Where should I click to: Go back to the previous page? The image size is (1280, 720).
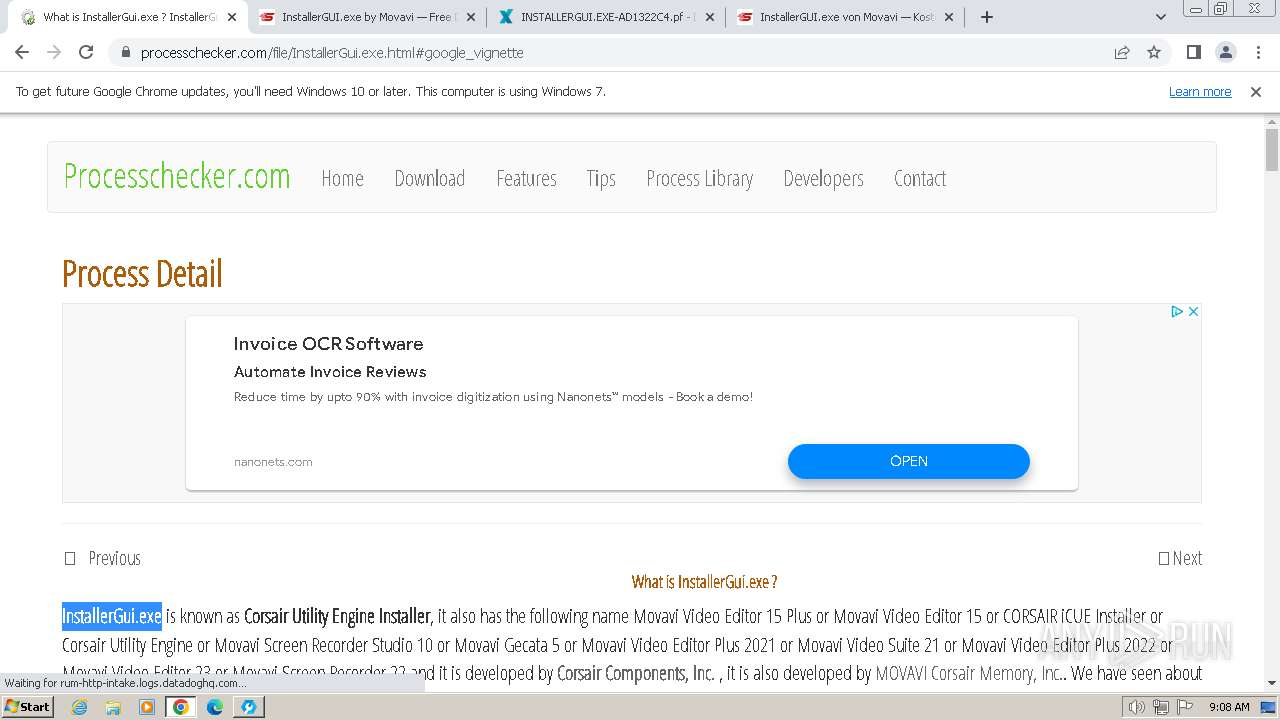[x=22, y=53]
